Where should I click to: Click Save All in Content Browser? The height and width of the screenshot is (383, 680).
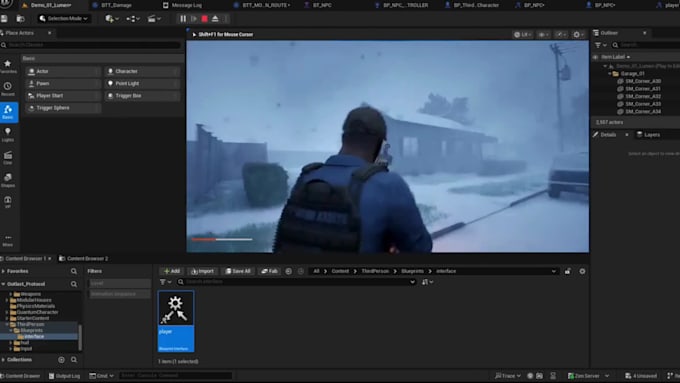(x=238, y=271)
